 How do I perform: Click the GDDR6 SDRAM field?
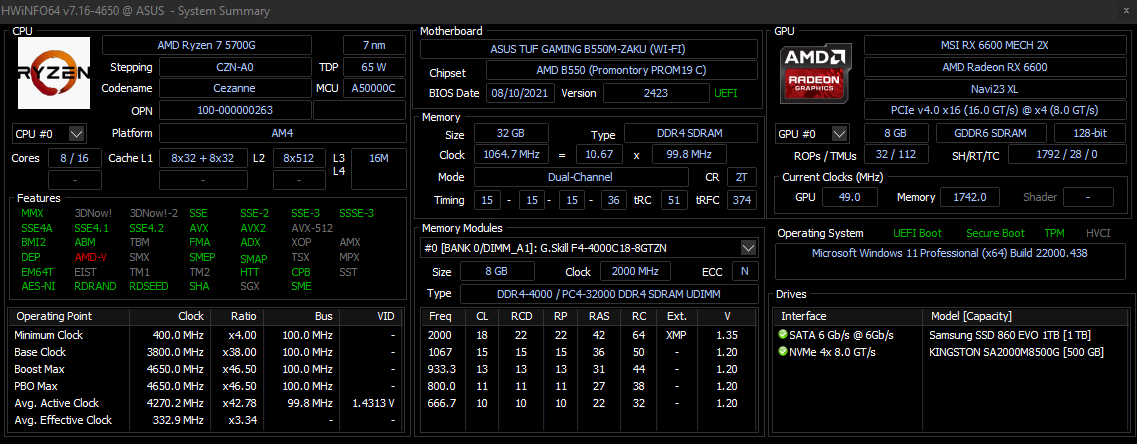[991, 134]
